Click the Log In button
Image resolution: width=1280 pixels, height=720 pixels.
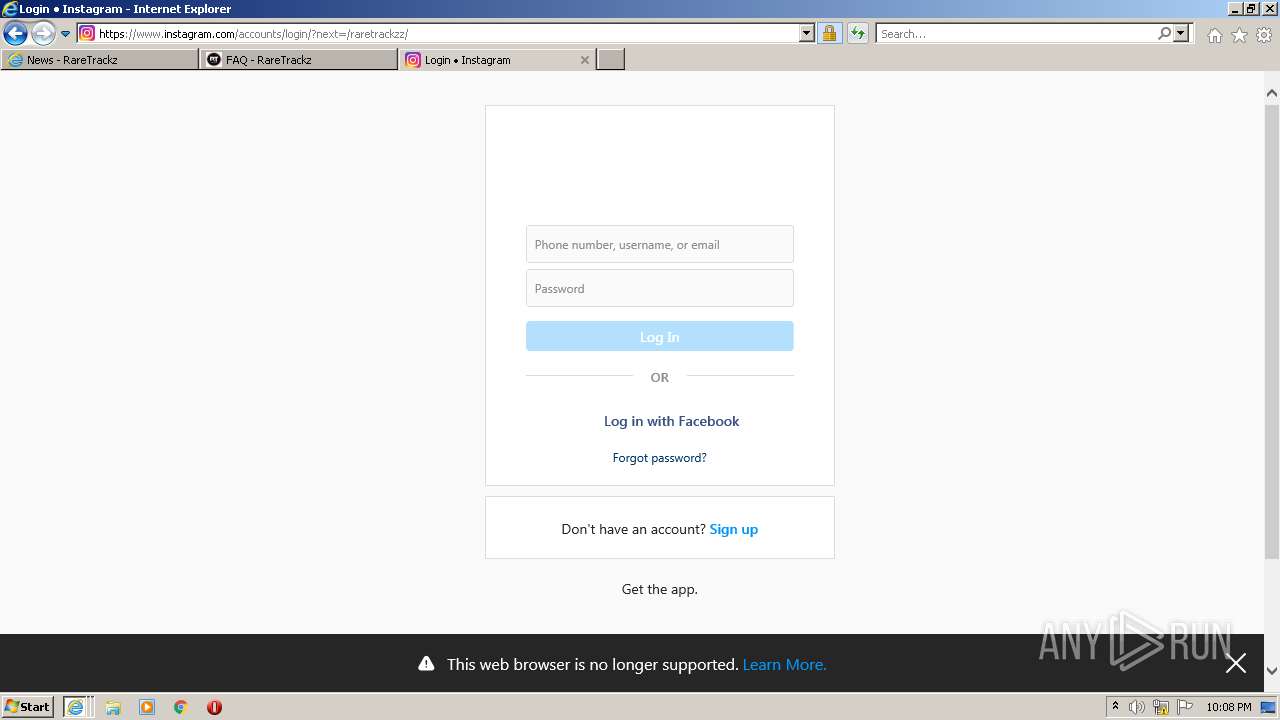pyautogui.click(x=660, y=336)
